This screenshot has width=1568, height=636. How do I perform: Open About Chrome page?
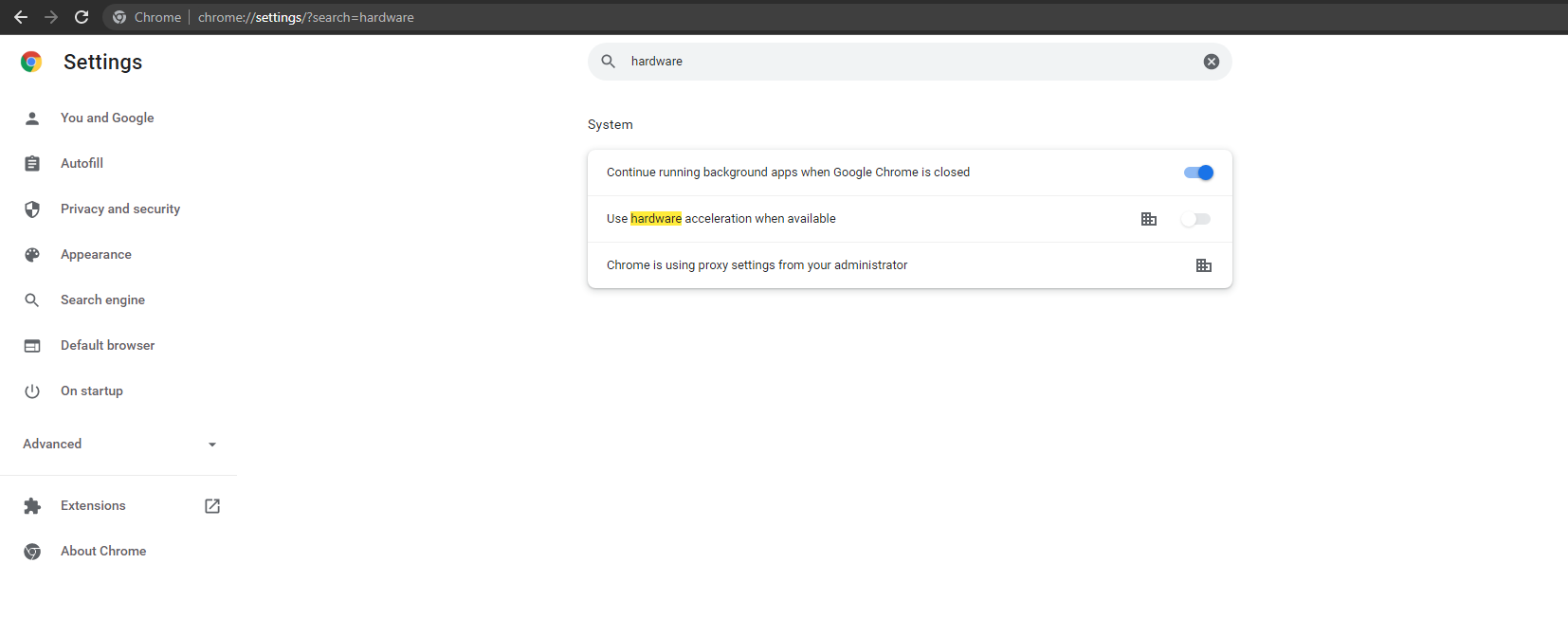tap(103, 551)
